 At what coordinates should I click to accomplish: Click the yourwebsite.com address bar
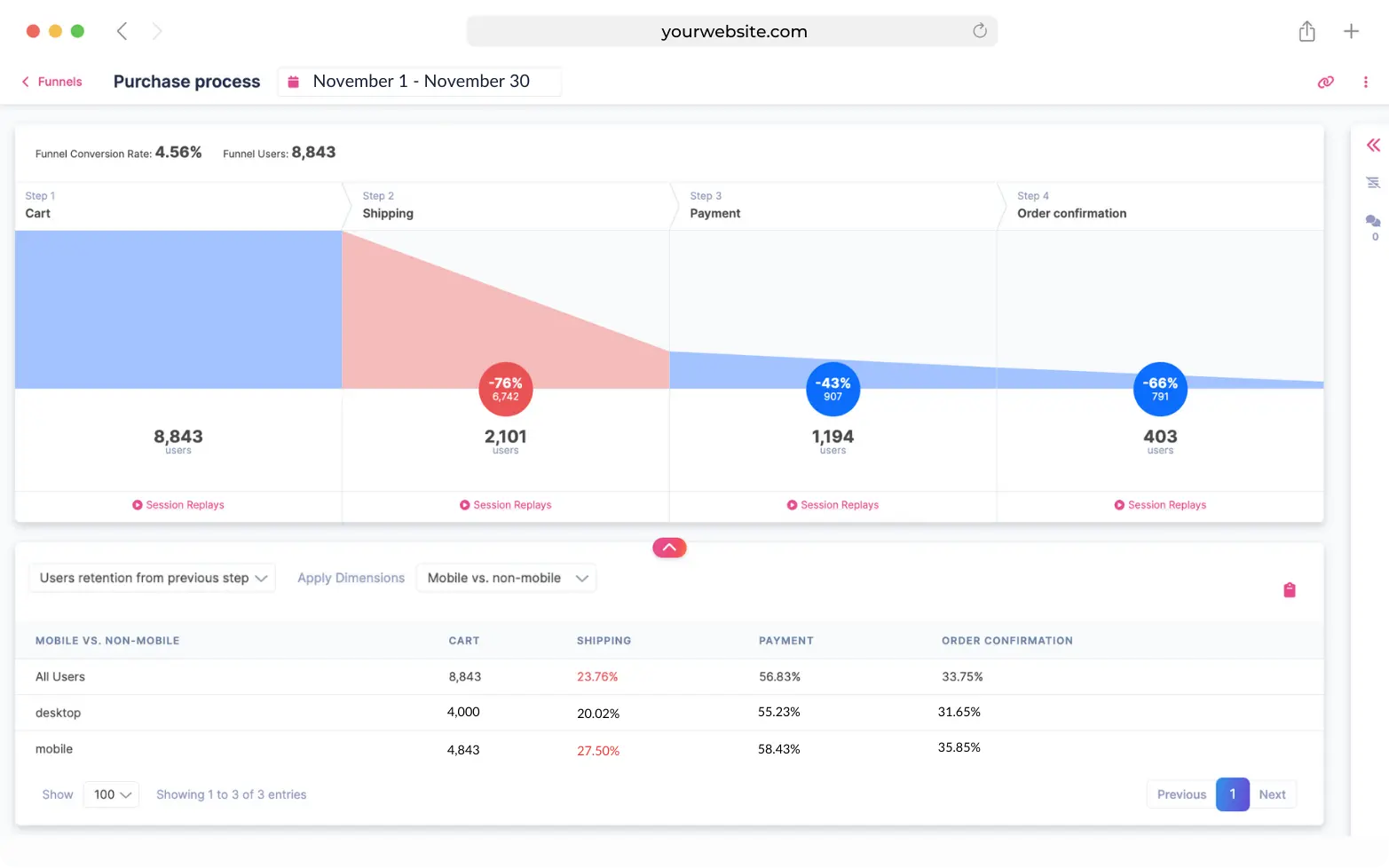[732, 31]
